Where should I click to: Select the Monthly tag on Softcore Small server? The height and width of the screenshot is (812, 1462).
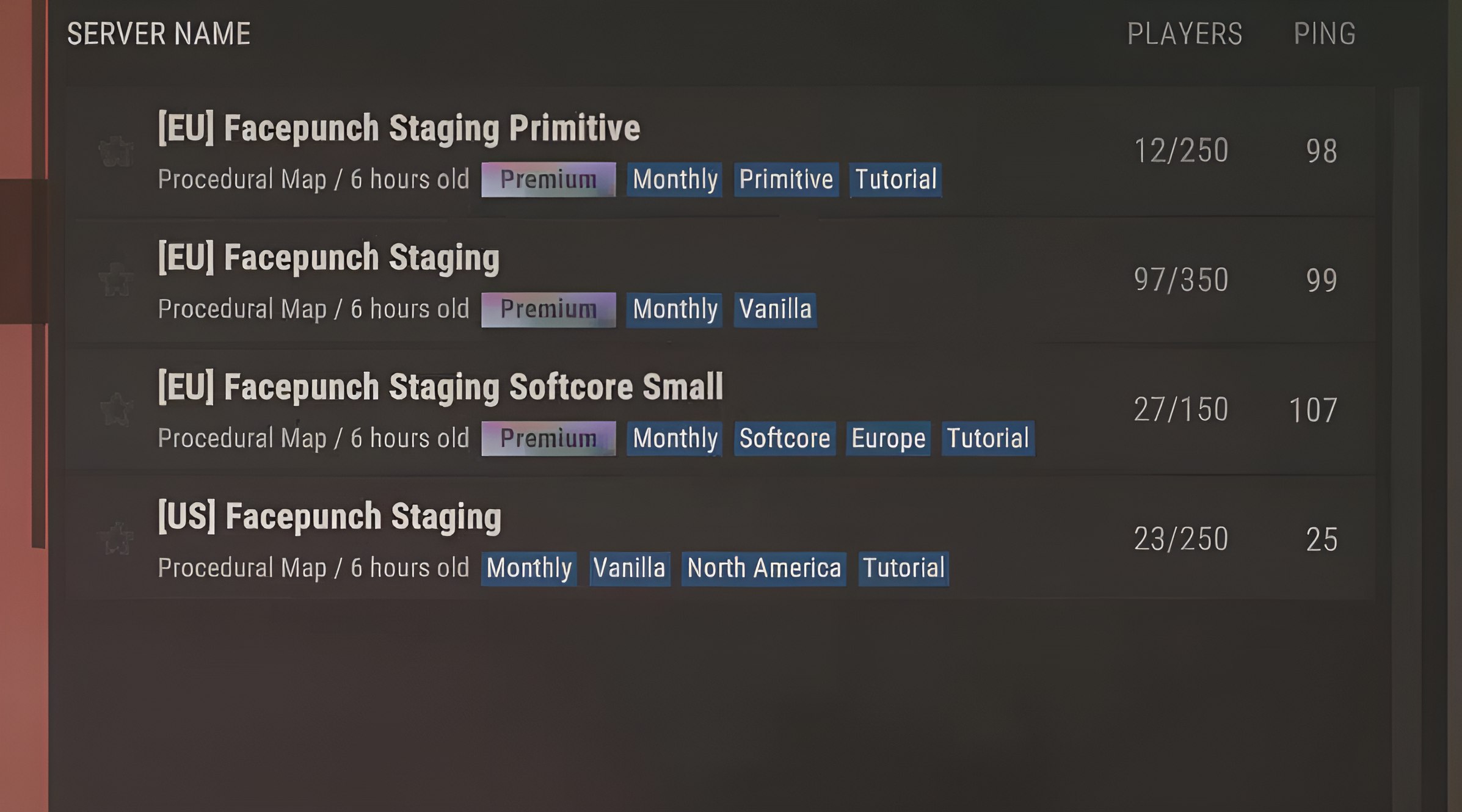tap(675, 438)
